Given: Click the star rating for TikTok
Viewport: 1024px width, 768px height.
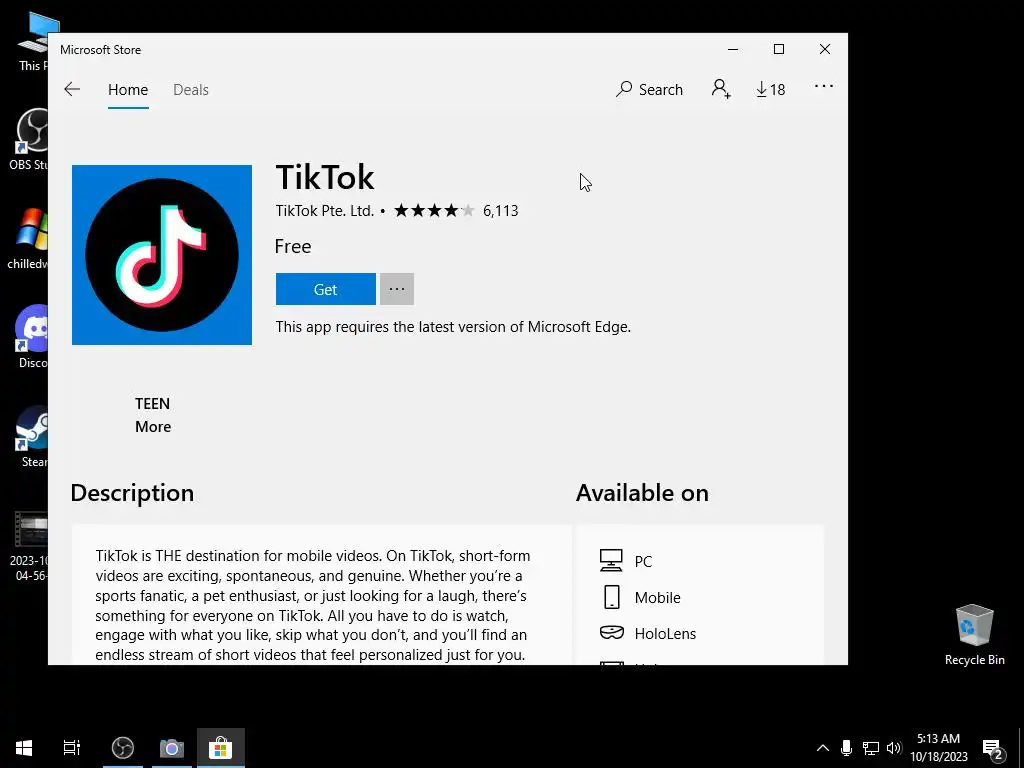Looking at the screenshot, I should pyautogui.click(x=434, y=210).
